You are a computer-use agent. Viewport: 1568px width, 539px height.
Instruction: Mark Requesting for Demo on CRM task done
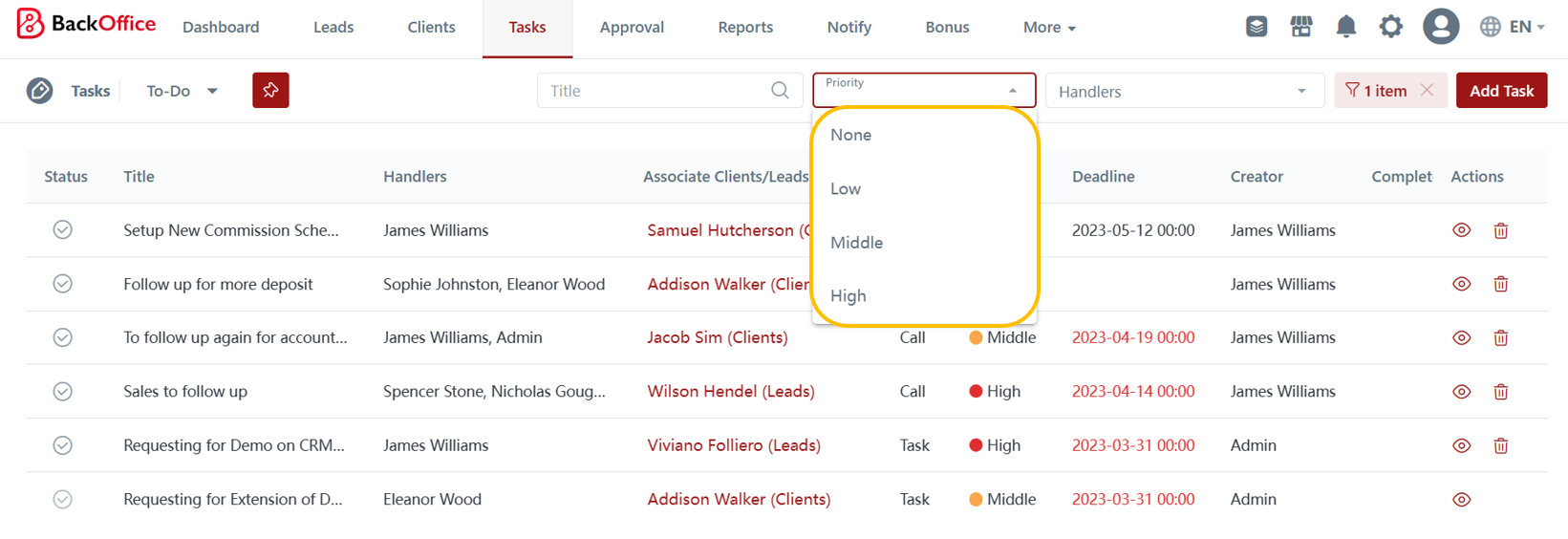63,445
